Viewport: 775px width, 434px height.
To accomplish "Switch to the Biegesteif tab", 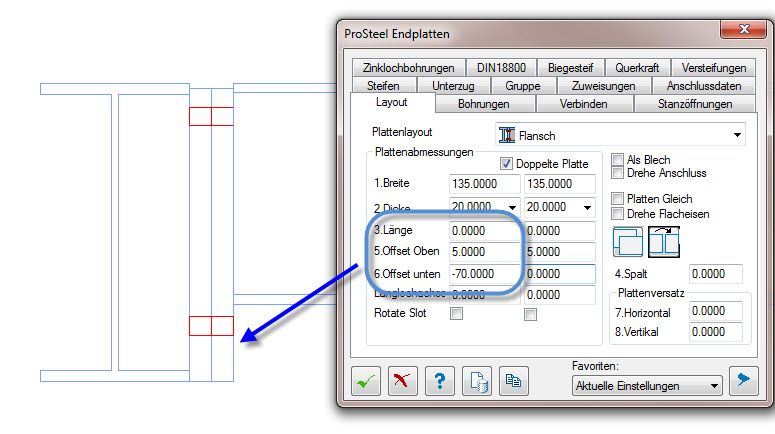I will click(570, 68).
